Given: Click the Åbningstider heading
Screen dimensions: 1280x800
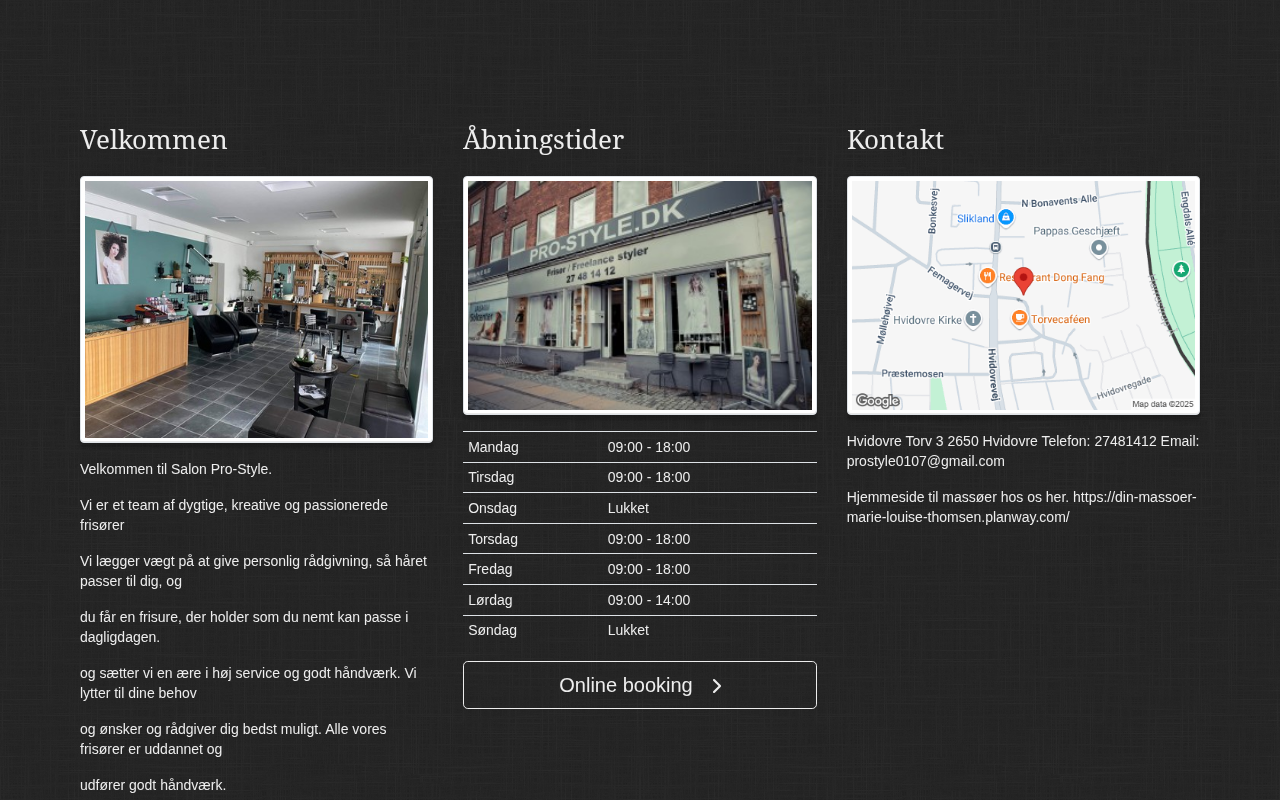Looking at the screenshot, I should tap(544, 140).
